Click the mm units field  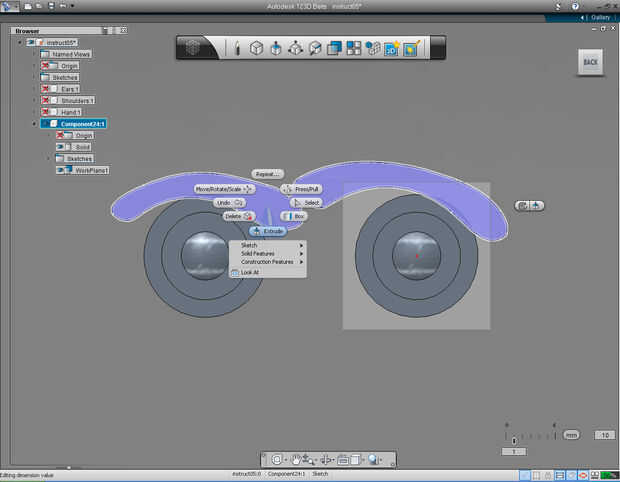(571, 435)
